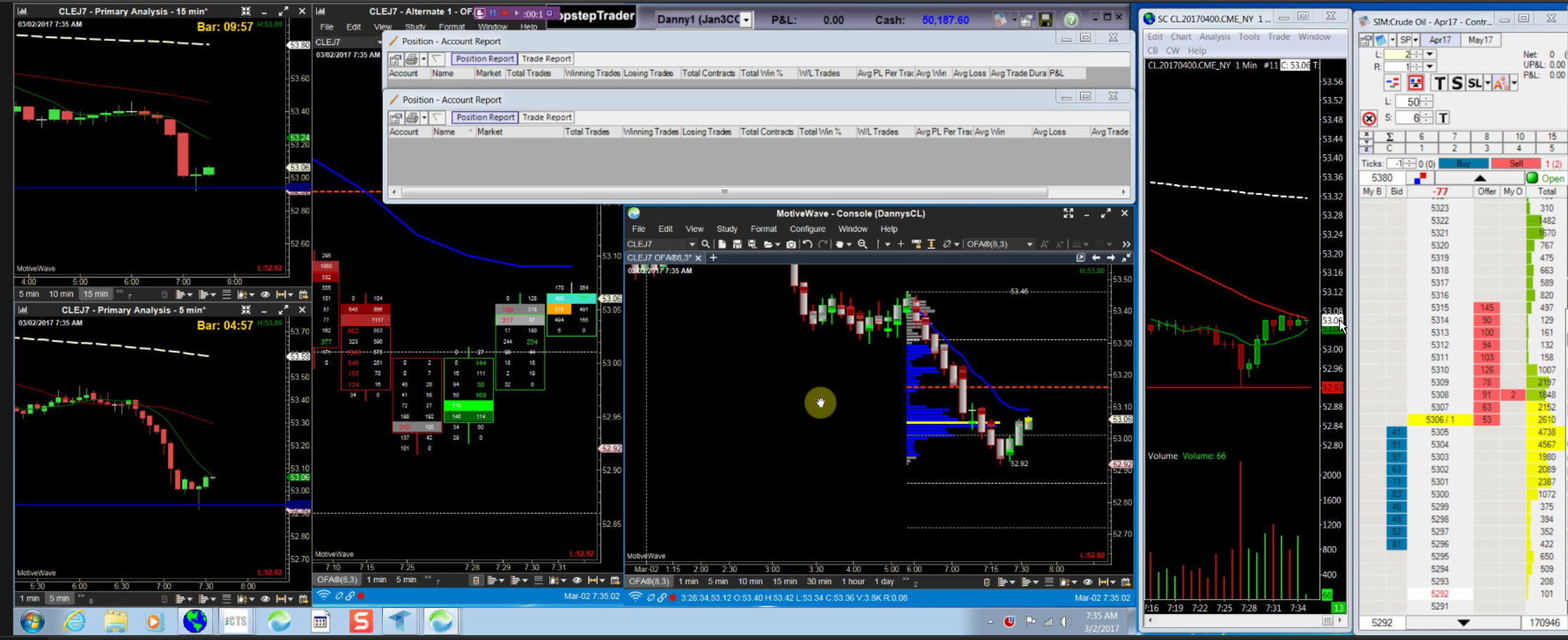Viewport: 1568px width, 640px height.
Task: Select 10 min timeframe in 15 min chart window
Action: (61, 294)
